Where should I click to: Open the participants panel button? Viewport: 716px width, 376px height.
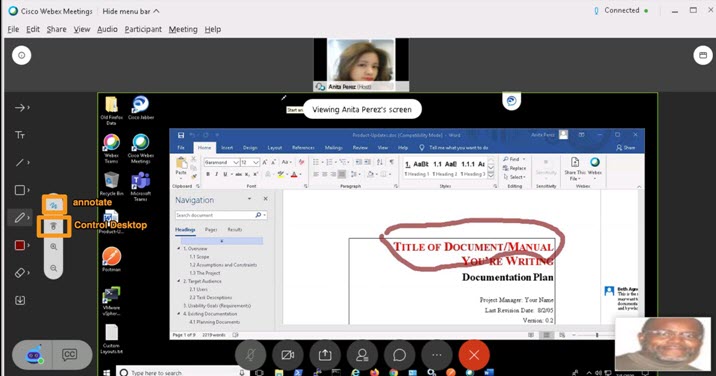[x=362, y=355]
